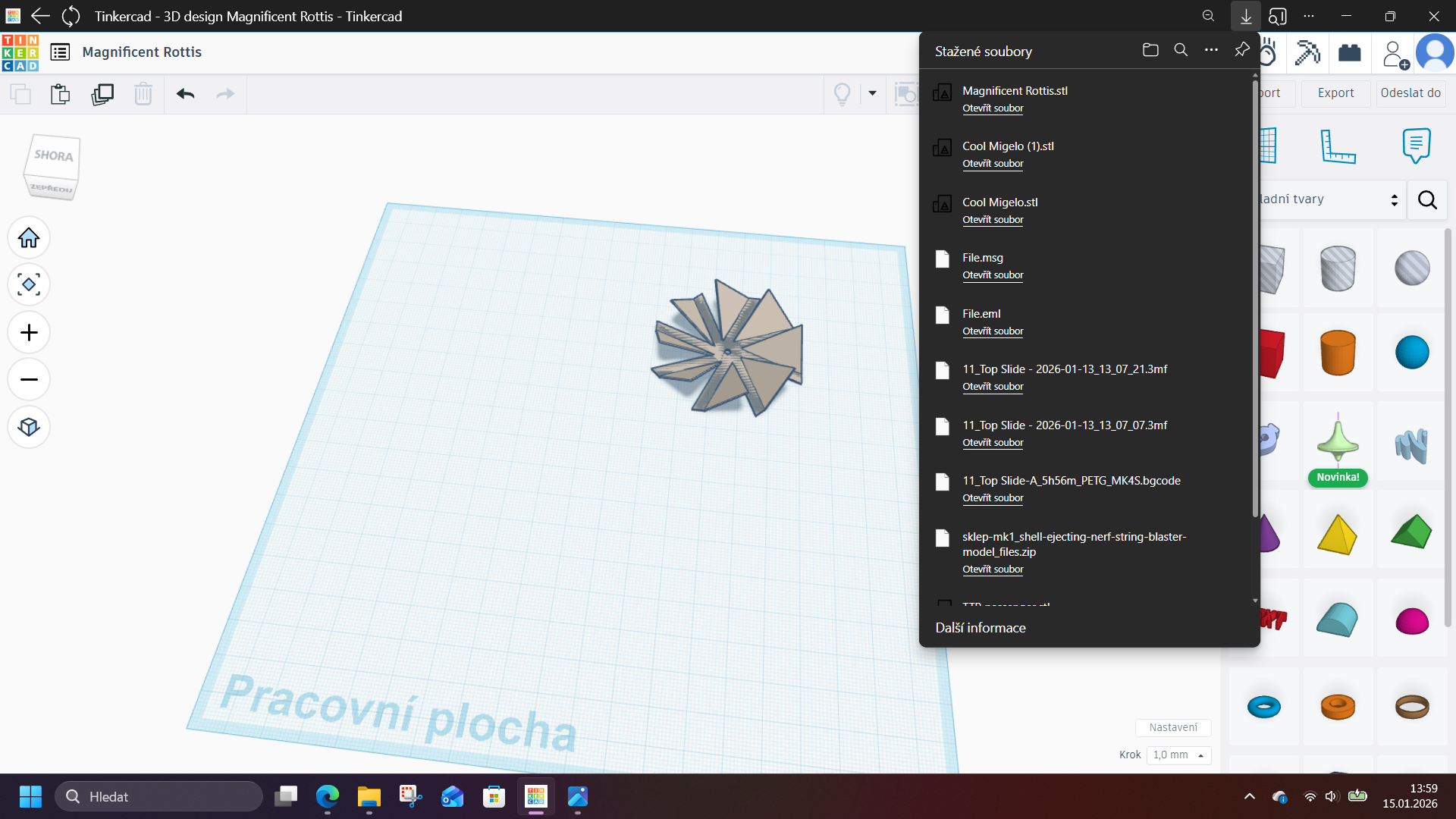Open the Bricks mode icon

click(1350, 52)
